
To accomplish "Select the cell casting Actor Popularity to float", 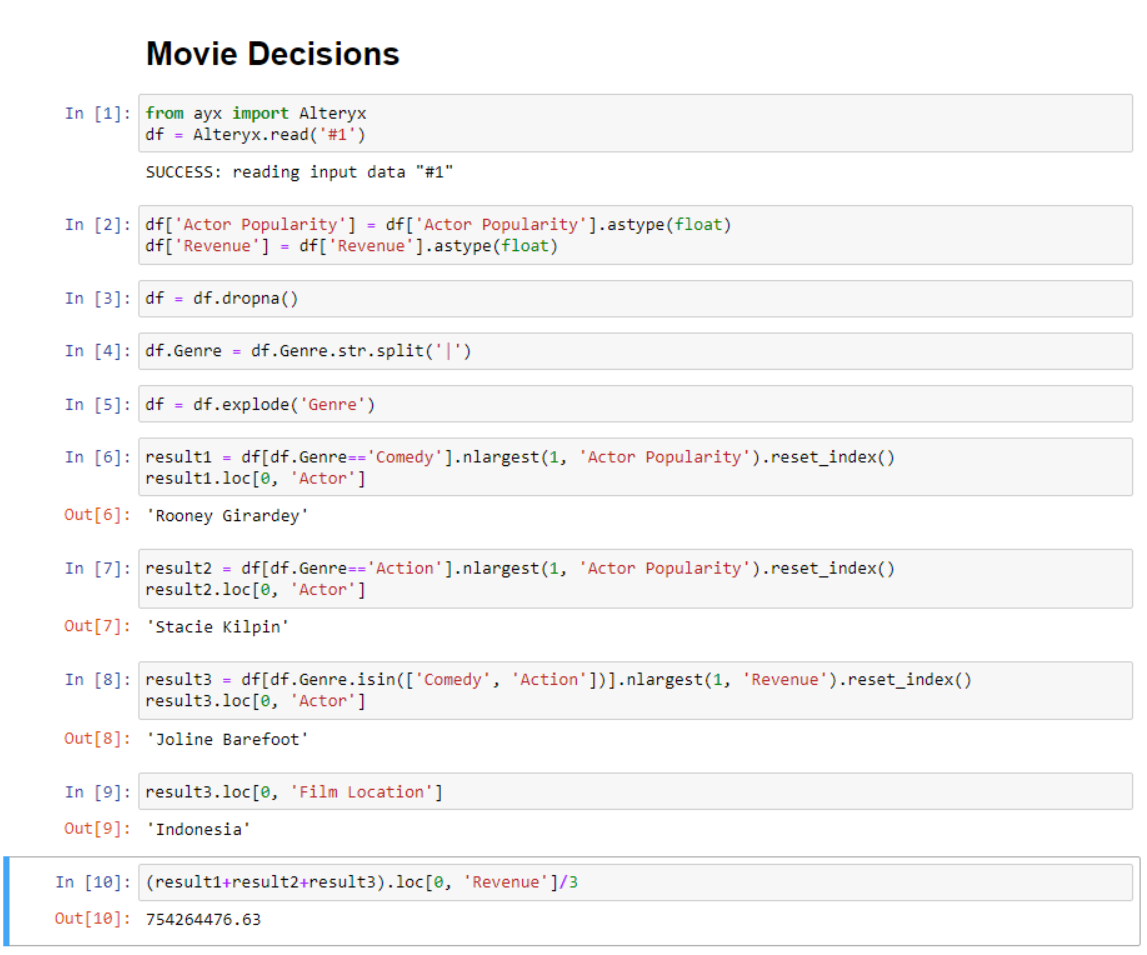I will click(400, 234).
